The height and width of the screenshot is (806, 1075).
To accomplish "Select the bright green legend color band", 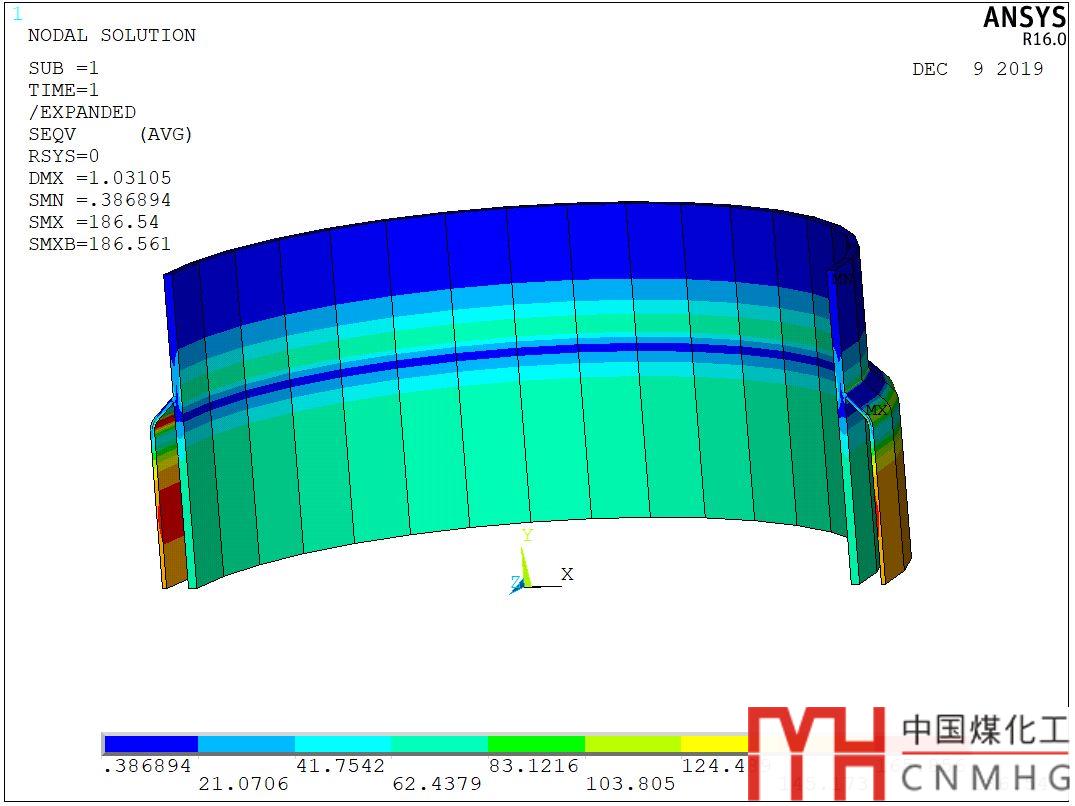I will (x=536, y=744).
